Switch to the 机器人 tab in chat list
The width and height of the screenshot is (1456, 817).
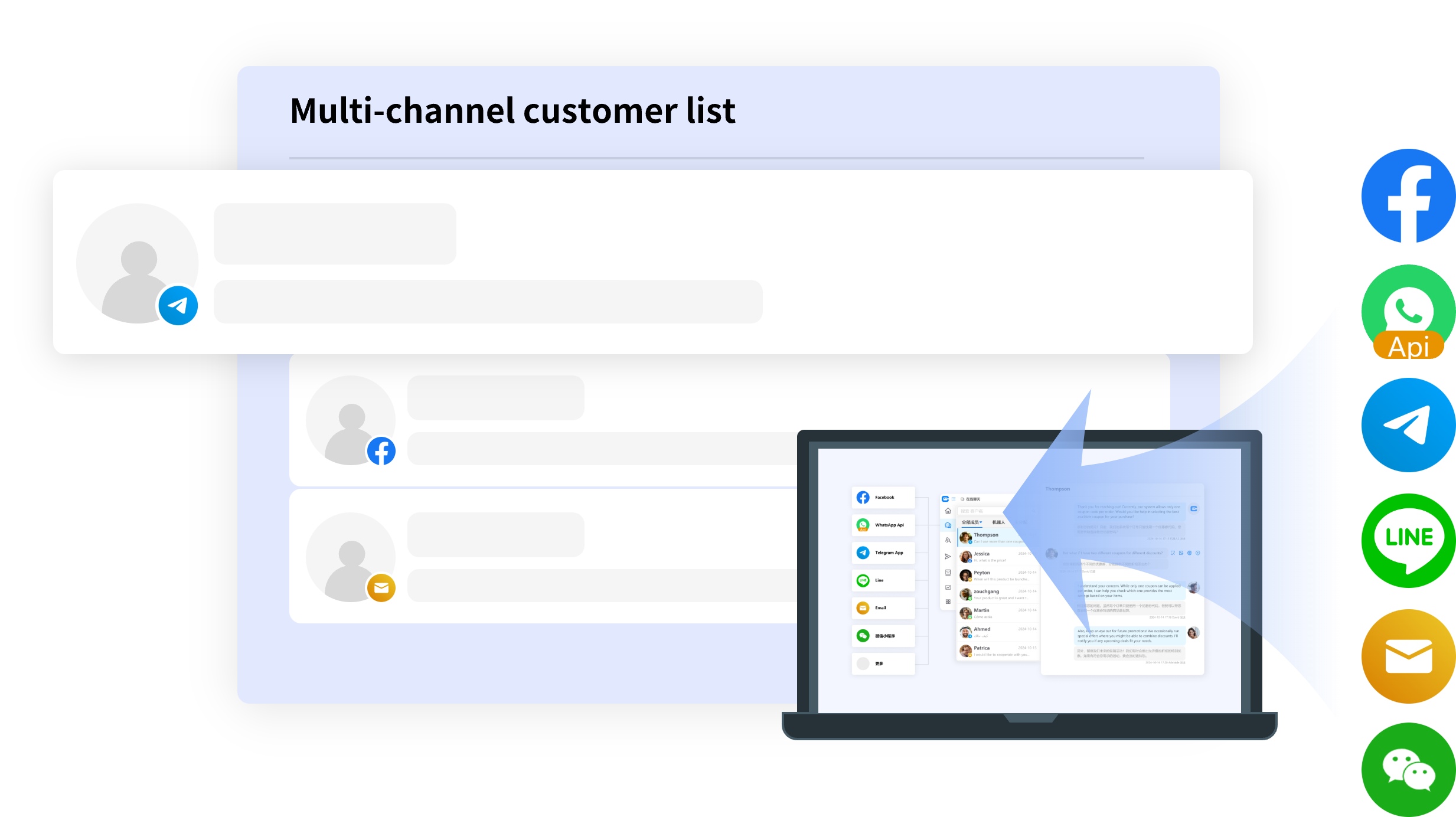998,522
